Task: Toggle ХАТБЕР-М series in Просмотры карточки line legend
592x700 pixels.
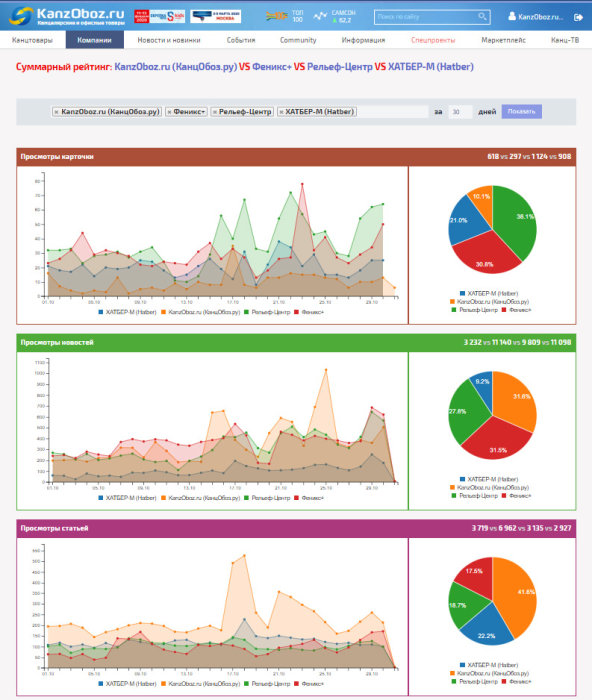Action: (127, 312)
